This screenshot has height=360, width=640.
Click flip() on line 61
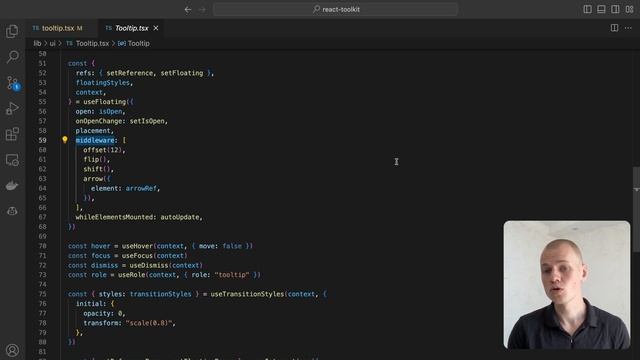95,159
